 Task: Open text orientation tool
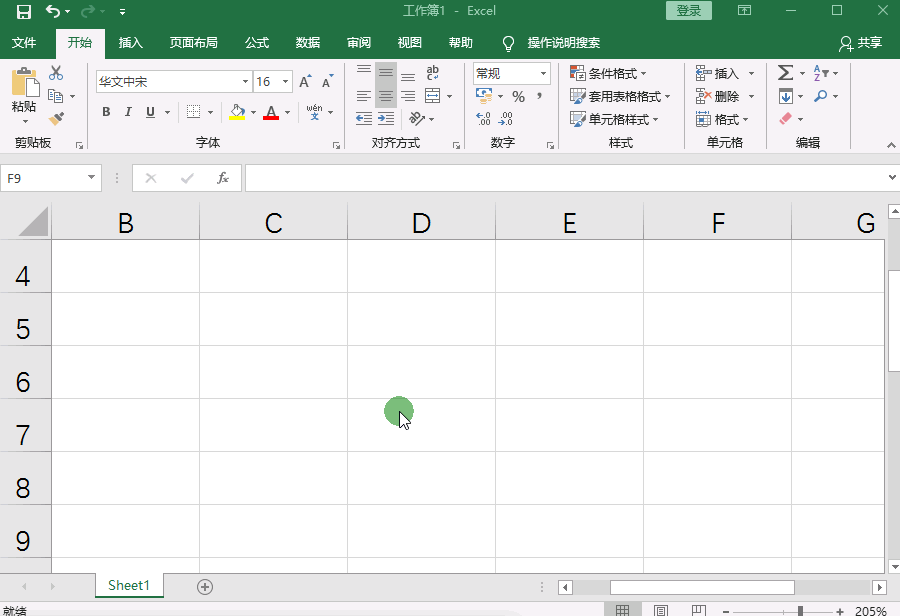pos(417,119)
